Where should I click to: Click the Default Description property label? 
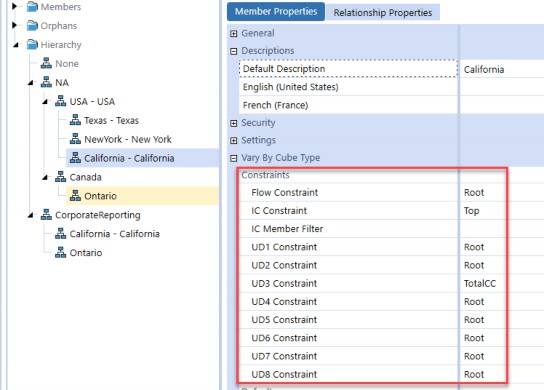pyautogui.click(x=284, y=69)
